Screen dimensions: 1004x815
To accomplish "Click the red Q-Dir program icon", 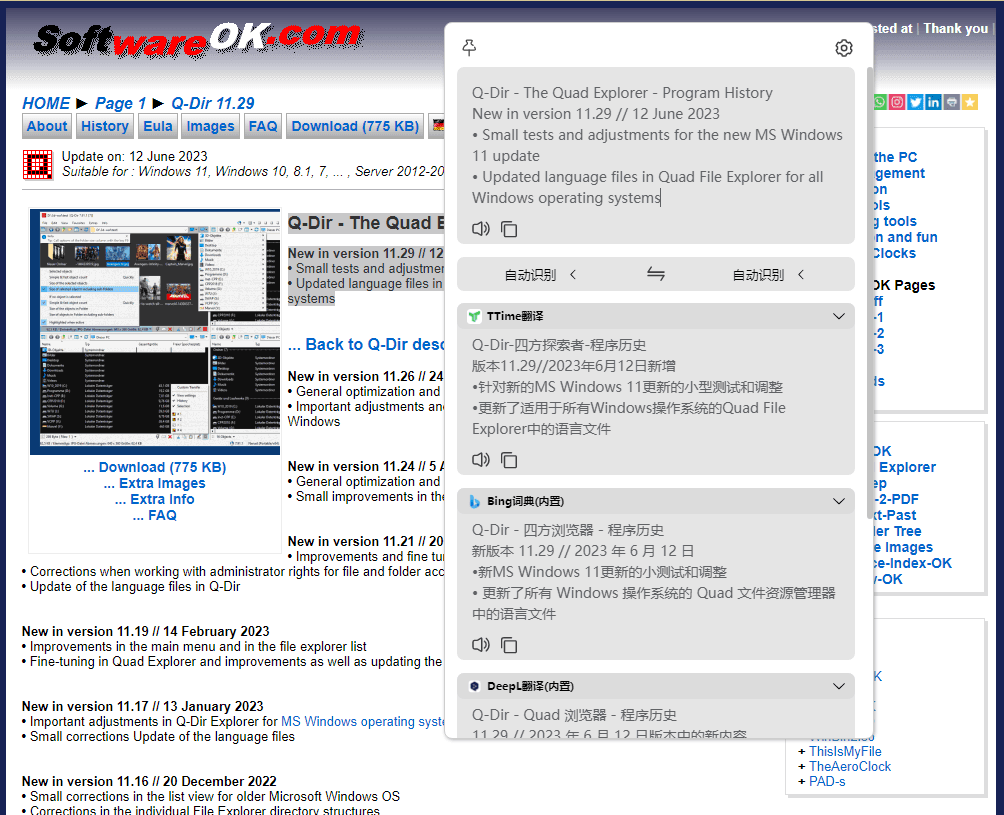I will point(37,165).
